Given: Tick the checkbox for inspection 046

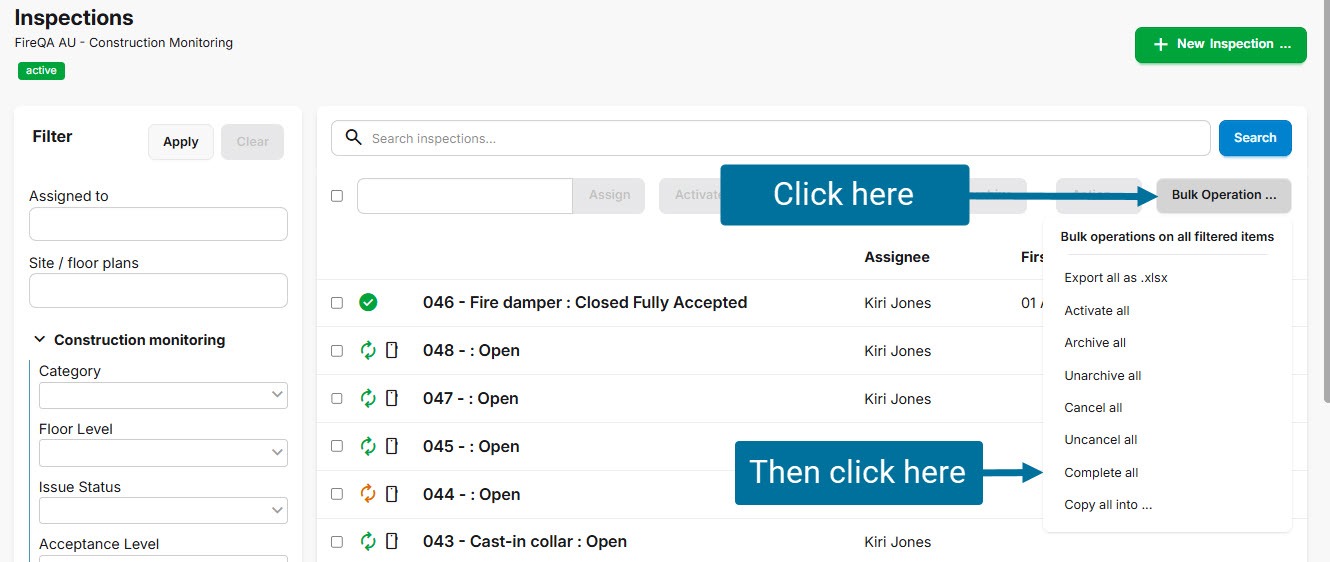Looking at the screenshot, I should [337, 303].
